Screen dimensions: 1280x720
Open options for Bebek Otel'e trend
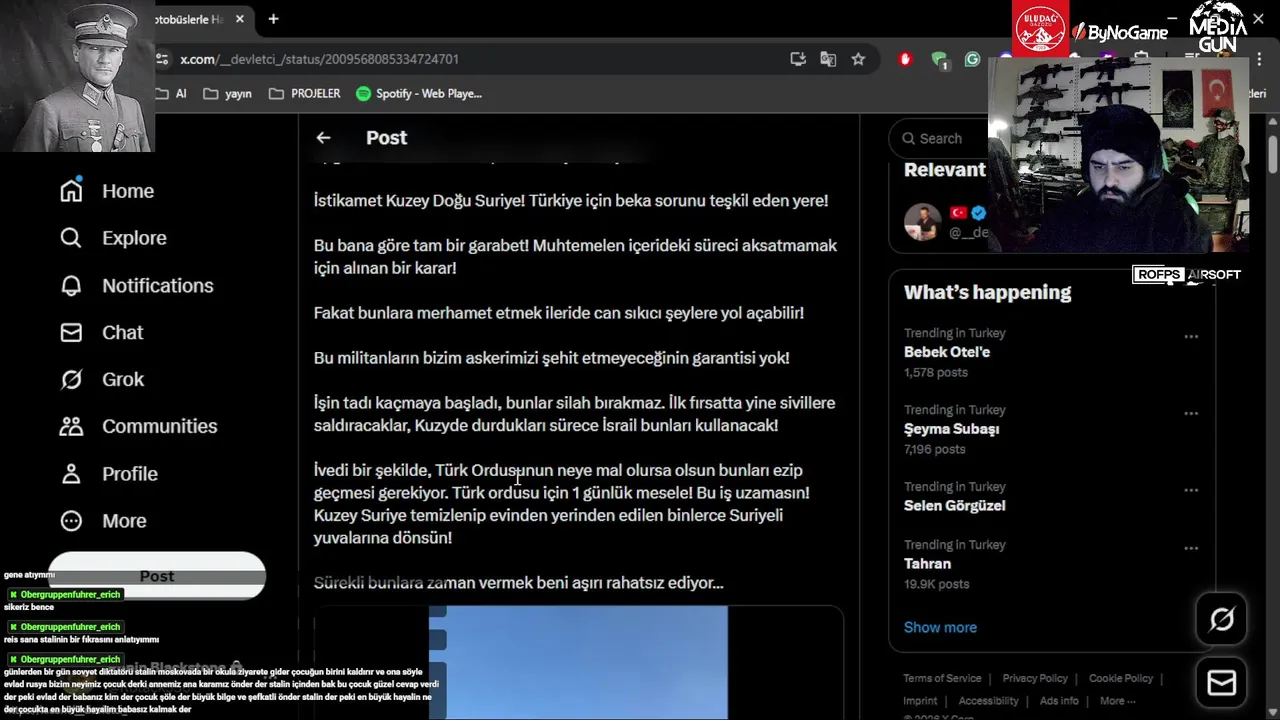[x=1191, y=337]
